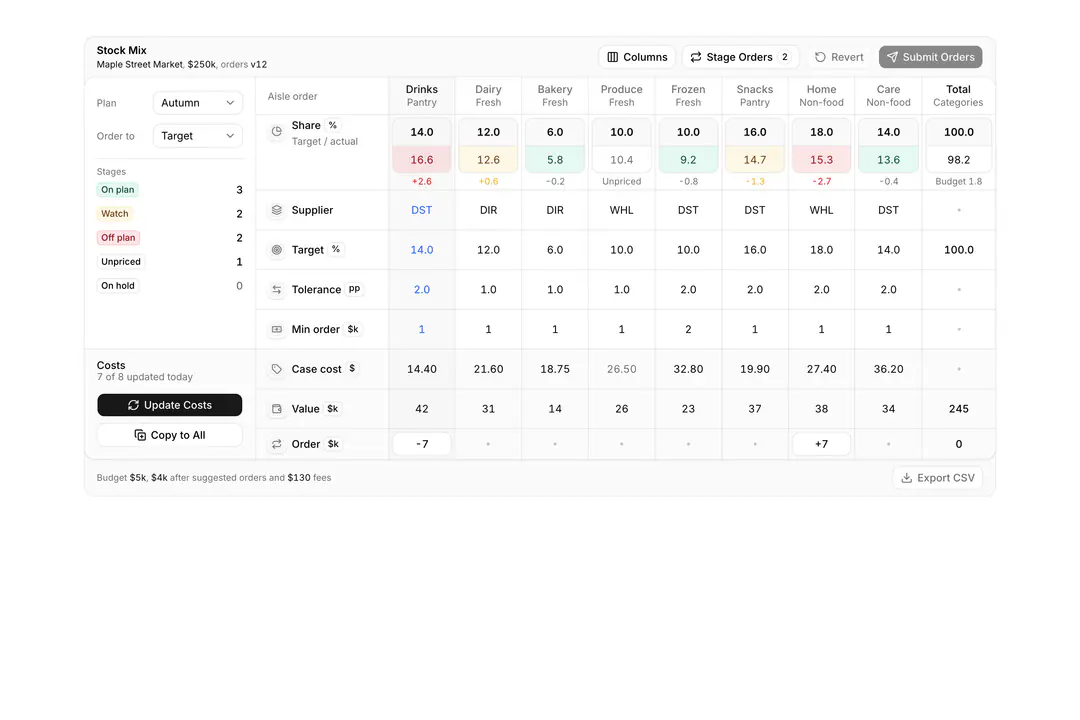Revert the staged changes
Image resolution: width=1080 pixels, height=720 pixels.
pos(839,57)
